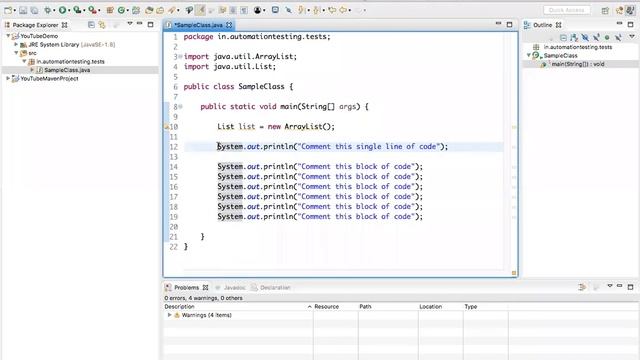The height and width of the screenshot is (360, 640).
Task: Click the Open Task folder icon
Action: point(160,10)
